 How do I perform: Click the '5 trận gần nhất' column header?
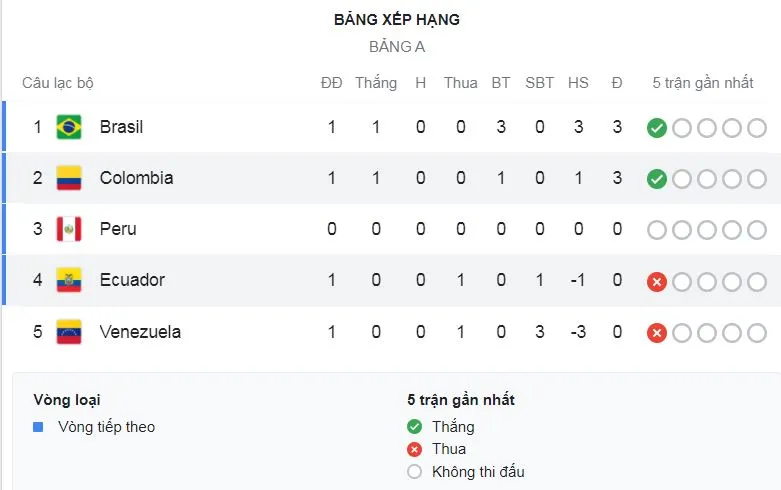703,83
